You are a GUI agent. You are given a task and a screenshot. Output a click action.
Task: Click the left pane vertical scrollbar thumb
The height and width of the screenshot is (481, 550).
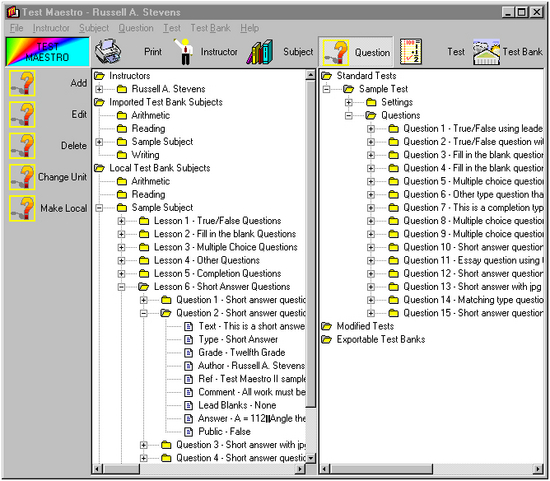click(x=311, y=244)
